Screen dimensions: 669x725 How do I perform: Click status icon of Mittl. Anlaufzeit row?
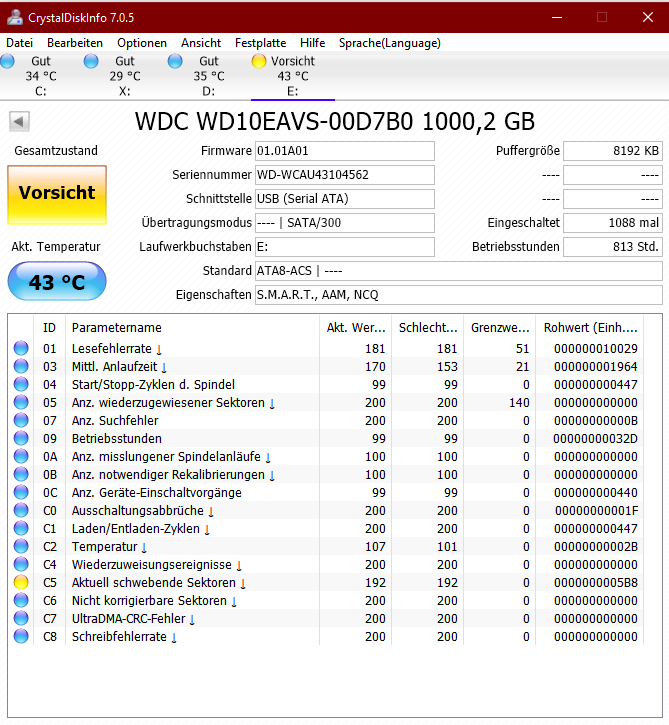click(x=21, y=366)
